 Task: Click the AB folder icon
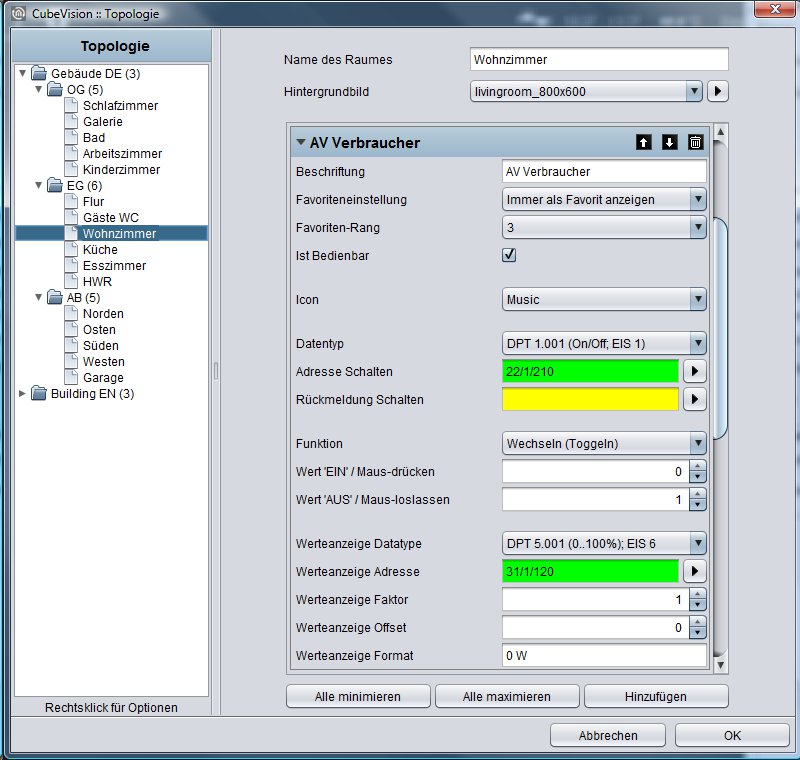55,297
